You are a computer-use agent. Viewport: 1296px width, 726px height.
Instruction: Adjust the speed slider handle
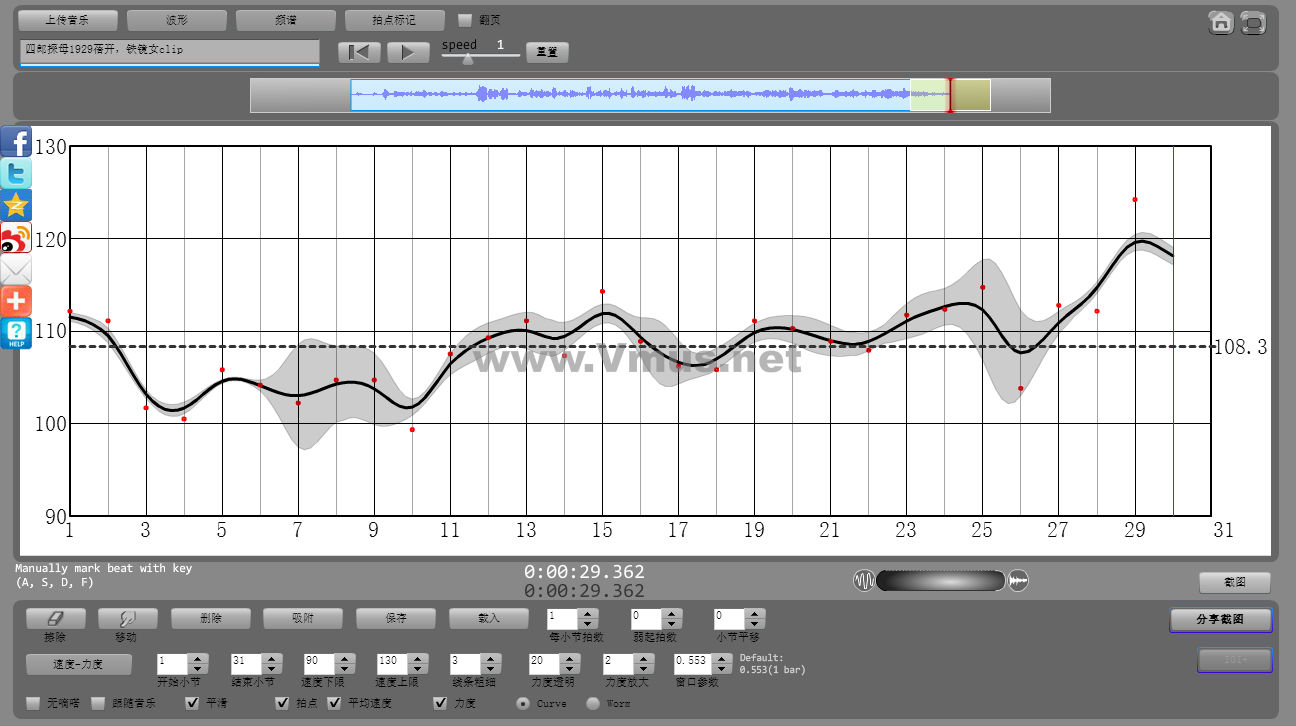[467, 59]
